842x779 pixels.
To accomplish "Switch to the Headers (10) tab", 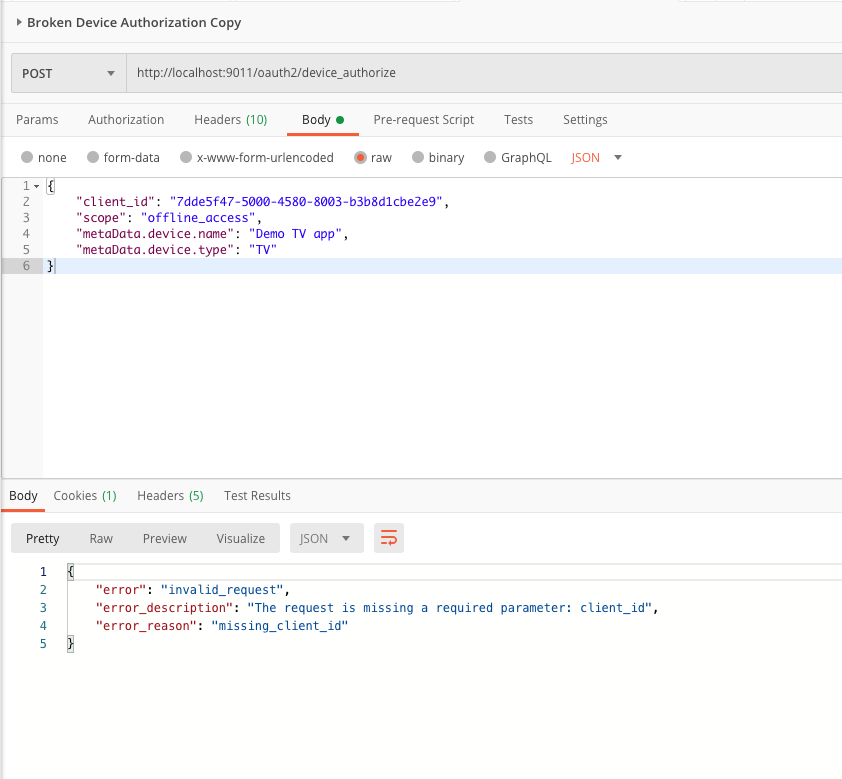I will coord(230,119).
